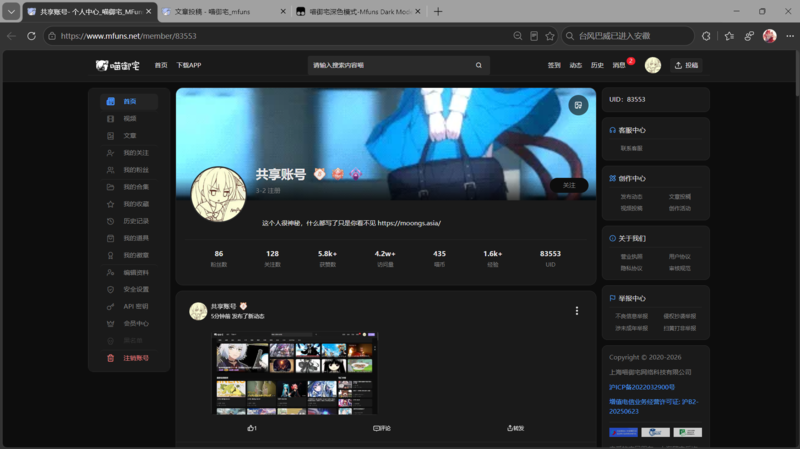
Task: Open 消息 with the red notification badge
Action: point(619,65)
